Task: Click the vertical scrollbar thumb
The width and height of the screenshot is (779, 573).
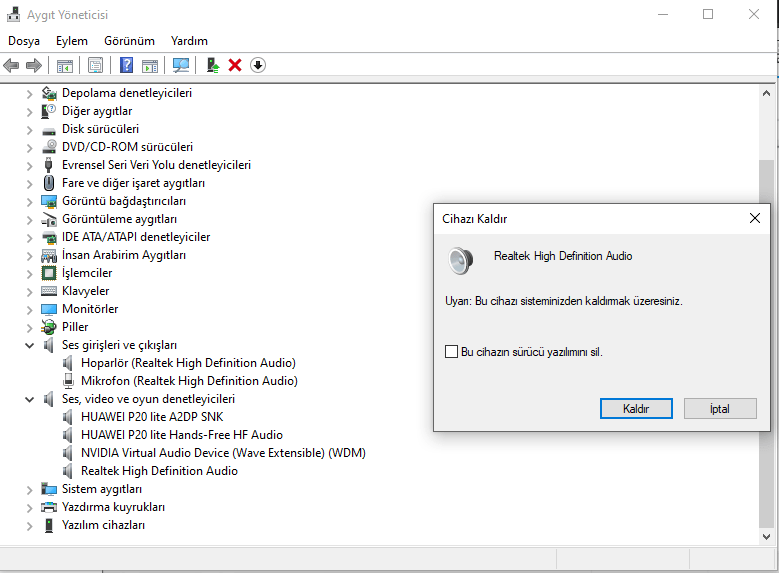Action: click(x=766, y=343)
